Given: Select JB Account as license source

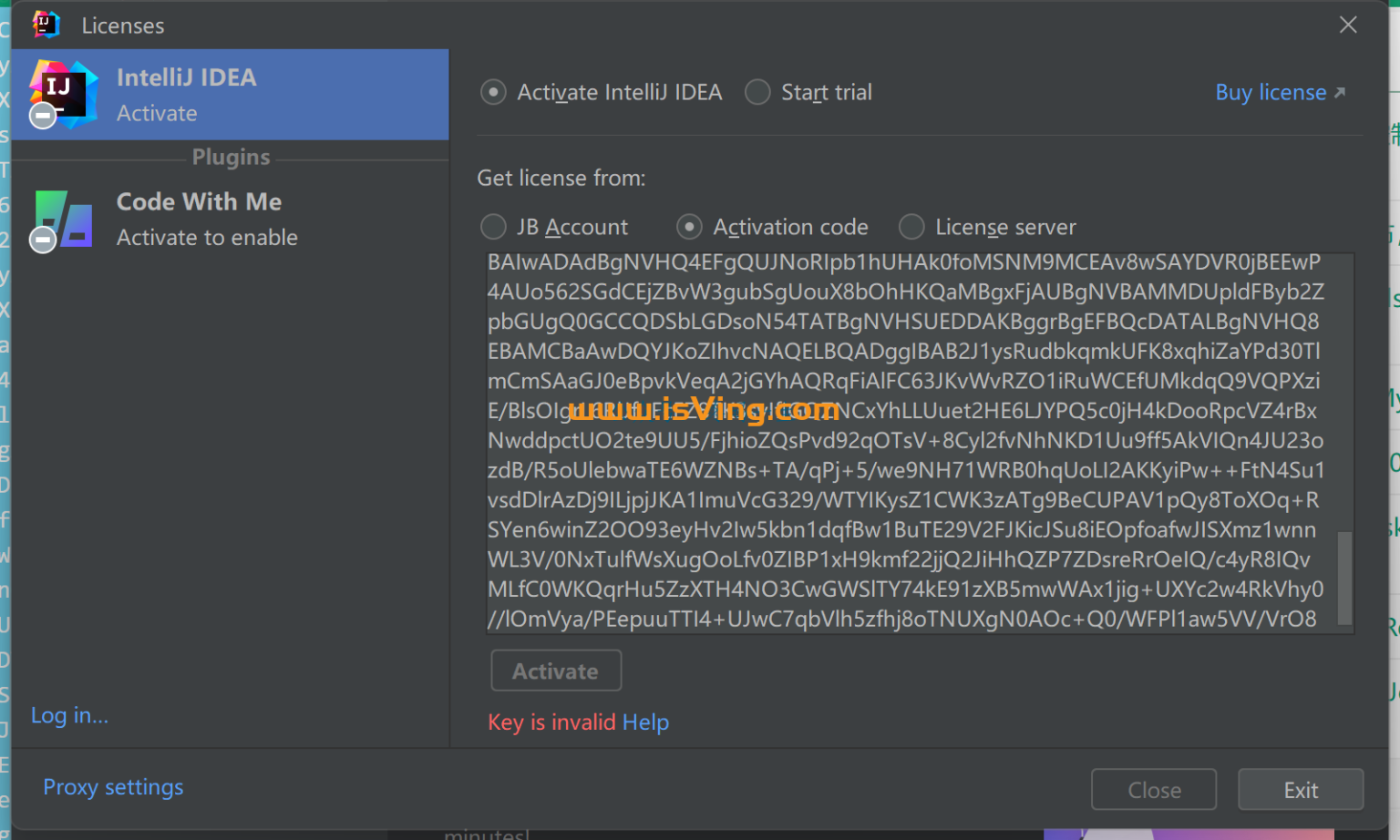Looking at the screenshot, I should pyautogui.click(x=493, y=227).
